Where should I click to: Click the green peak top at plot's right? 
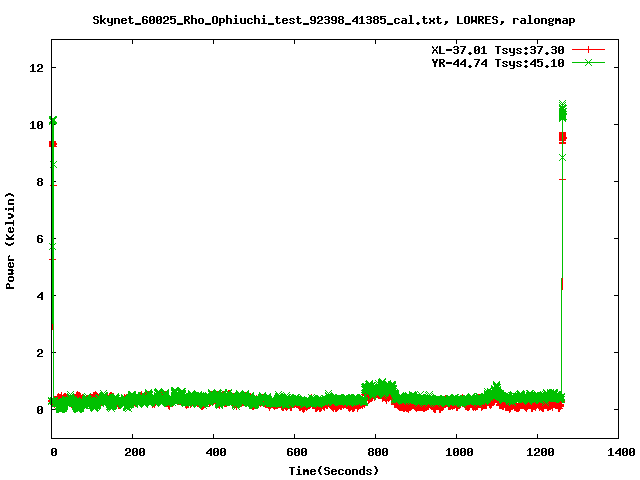[x=562, y=105]
